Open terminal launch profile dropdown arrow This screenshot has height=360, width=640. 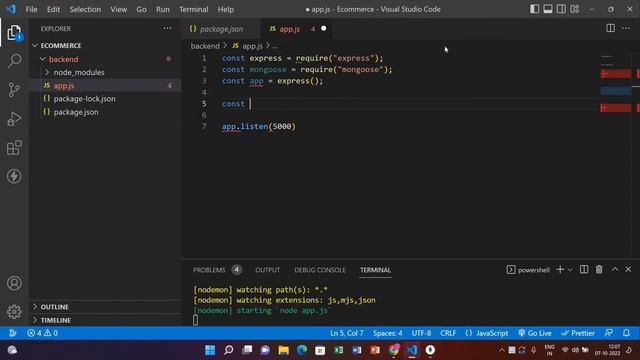(x=570, y=270)
